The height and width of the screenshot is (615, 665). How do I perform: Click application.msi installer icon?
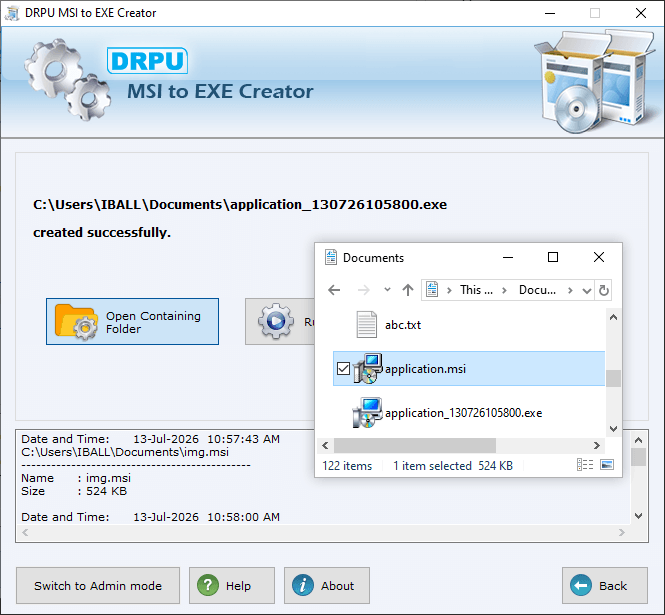tap(367, 369)
